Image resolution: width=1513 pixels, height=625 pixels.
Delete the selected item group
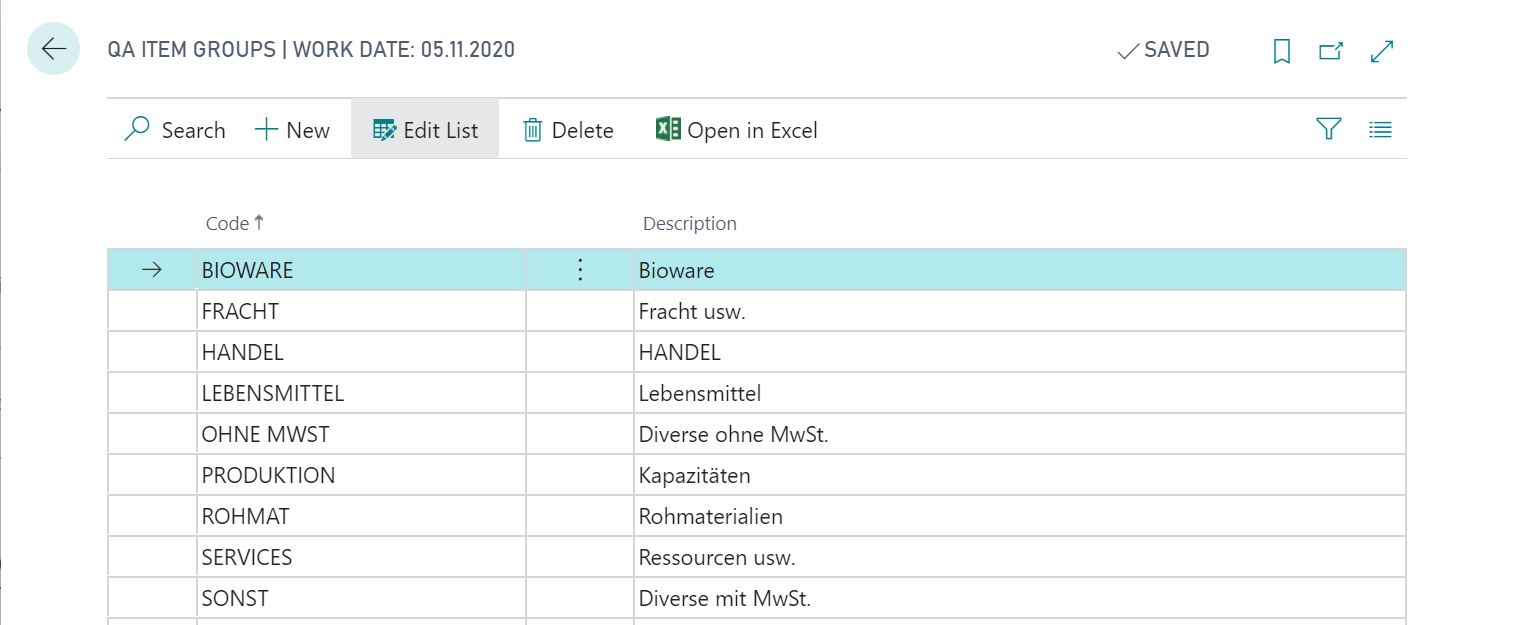pos(568,130)
